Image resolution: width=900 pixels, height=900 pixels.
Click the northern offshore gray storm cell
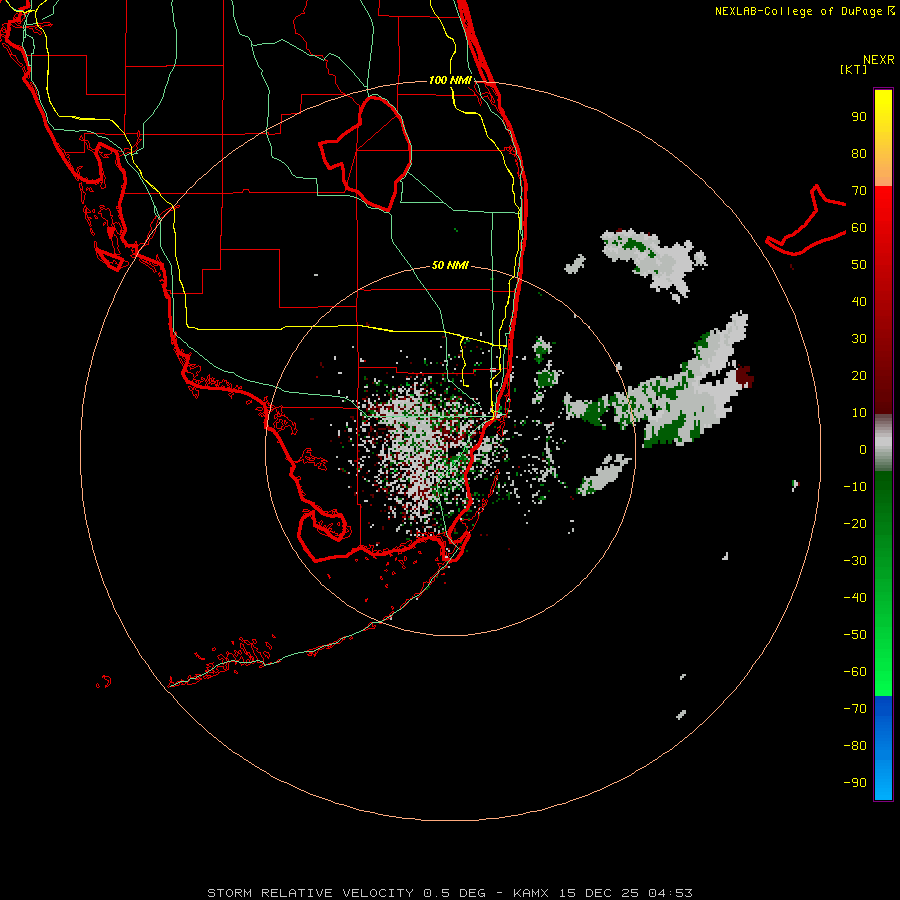click(653, 262)
